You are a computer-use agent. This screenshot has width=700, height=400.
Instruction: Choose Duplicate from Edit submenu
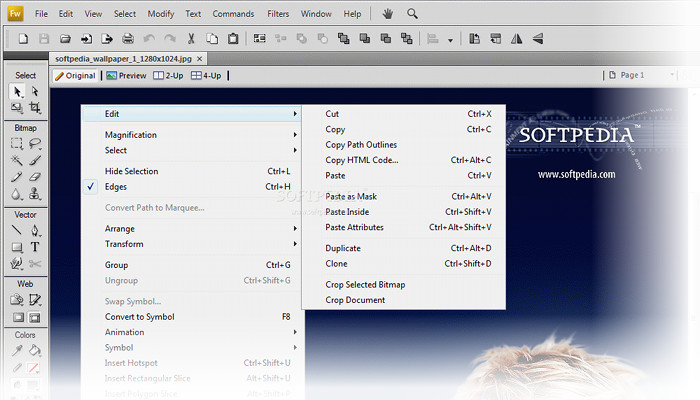pos(404,248)
